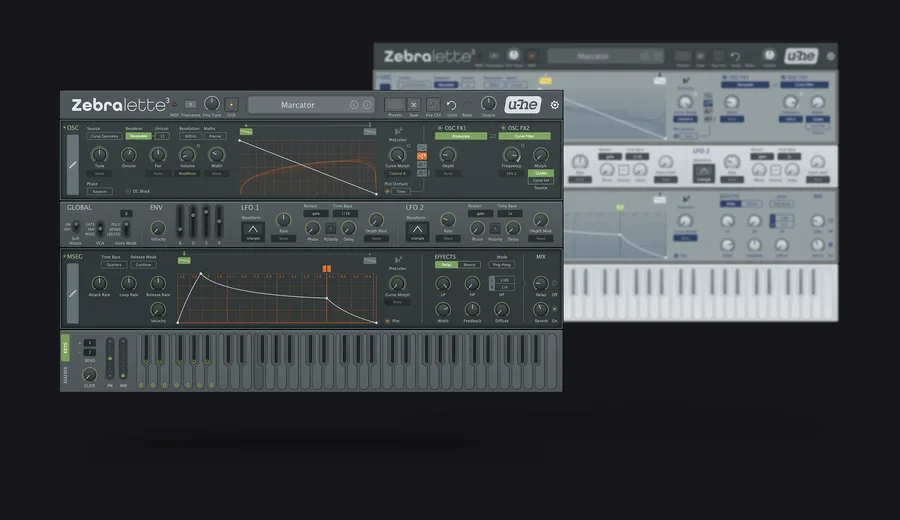The height and width of the screenshot is (520, 900).
Task: Adjust the envelope Sustain slider
Action: (x=206, y=221)
